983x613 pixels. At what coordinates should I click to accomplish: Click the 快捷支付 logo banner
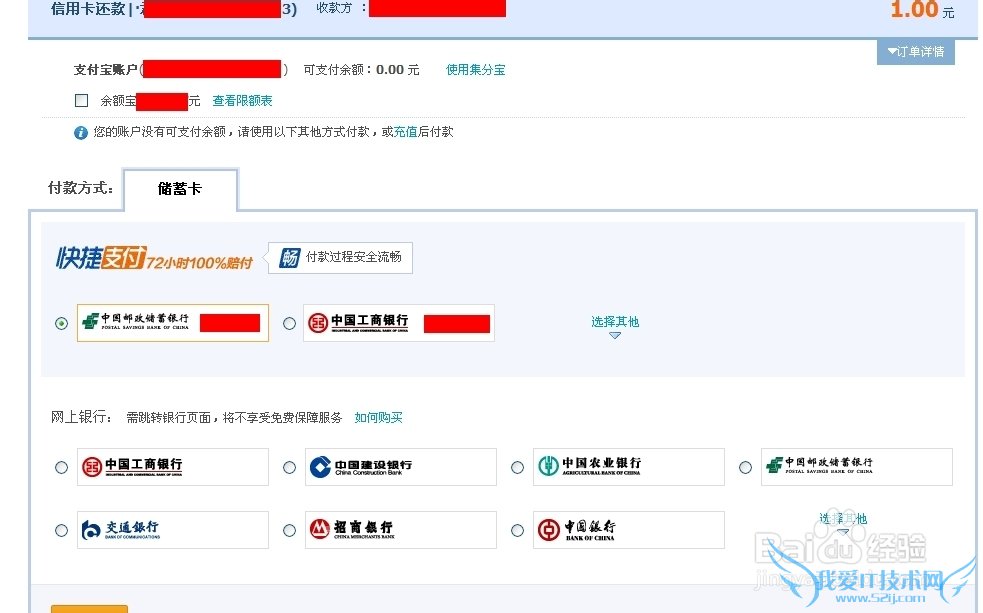154,258
